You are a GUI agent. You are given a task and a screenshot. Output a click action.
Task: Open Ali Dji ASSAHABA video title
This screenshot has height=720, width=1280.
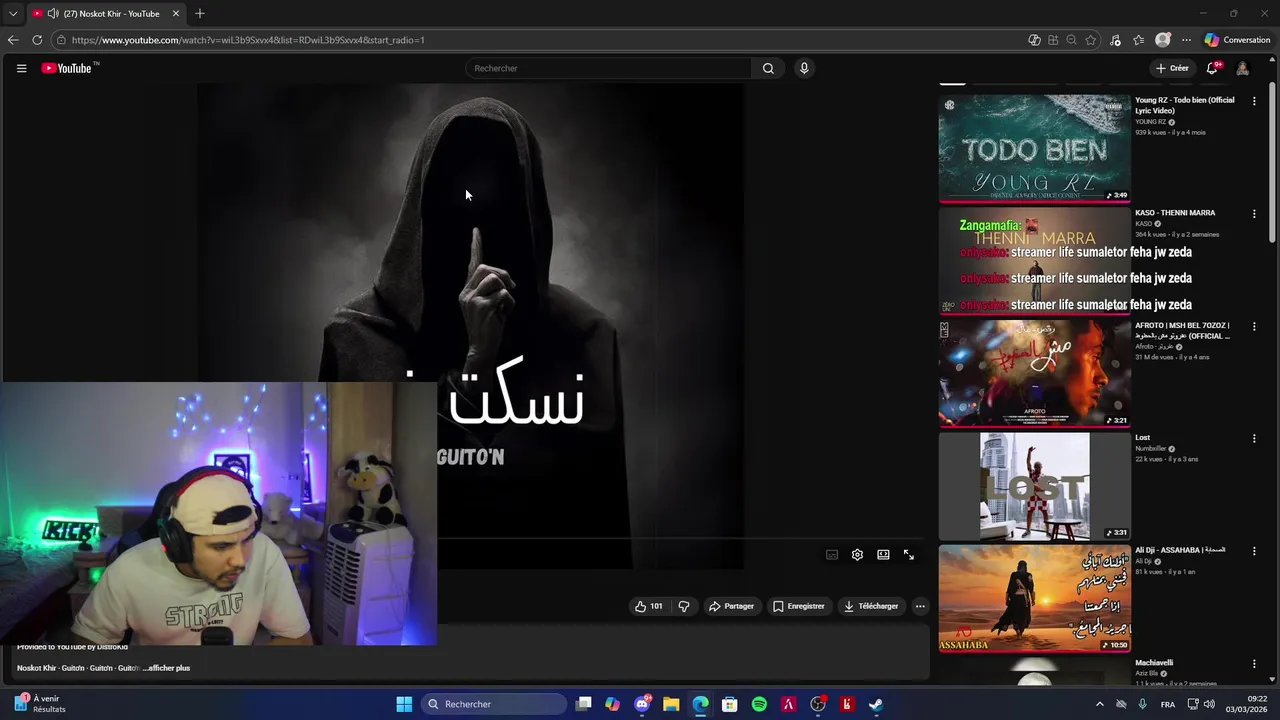coord(1180,550)
